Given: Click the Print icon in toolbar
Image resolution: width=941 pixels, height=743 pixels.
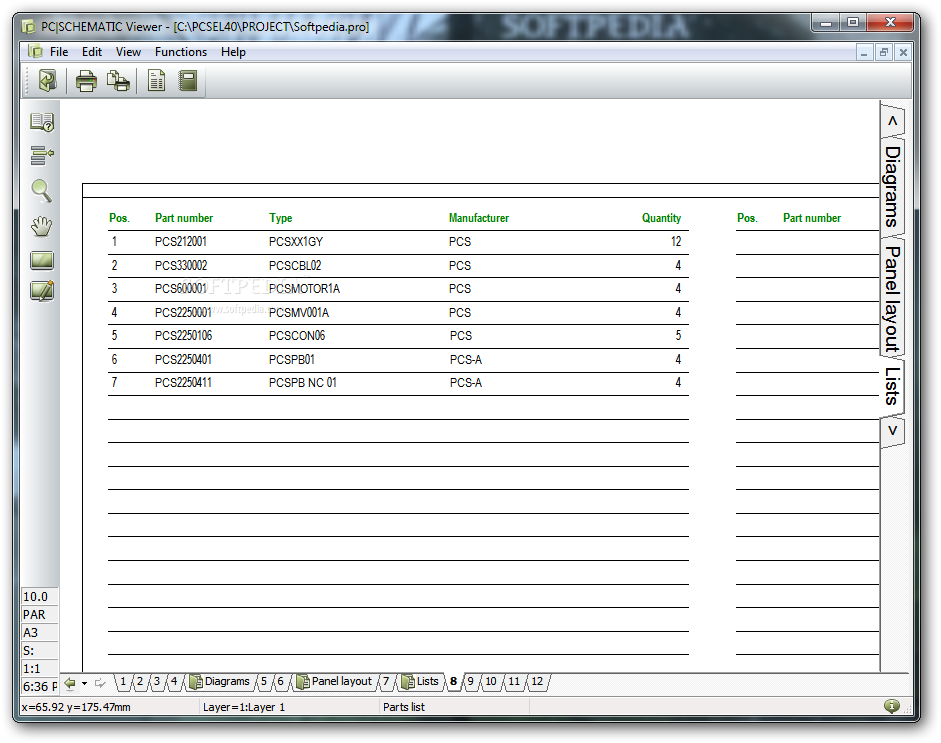Looking at the screenshot, I should (x=86, y=80).
